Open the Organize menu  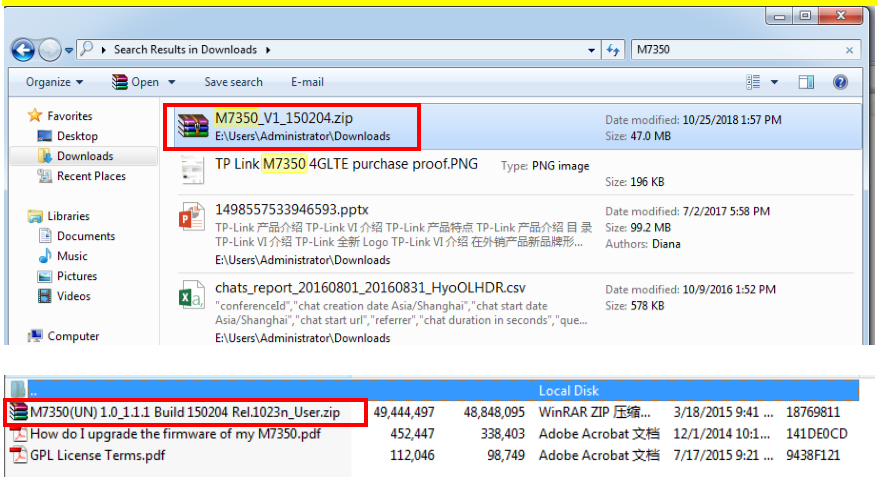tap(54, 82)
